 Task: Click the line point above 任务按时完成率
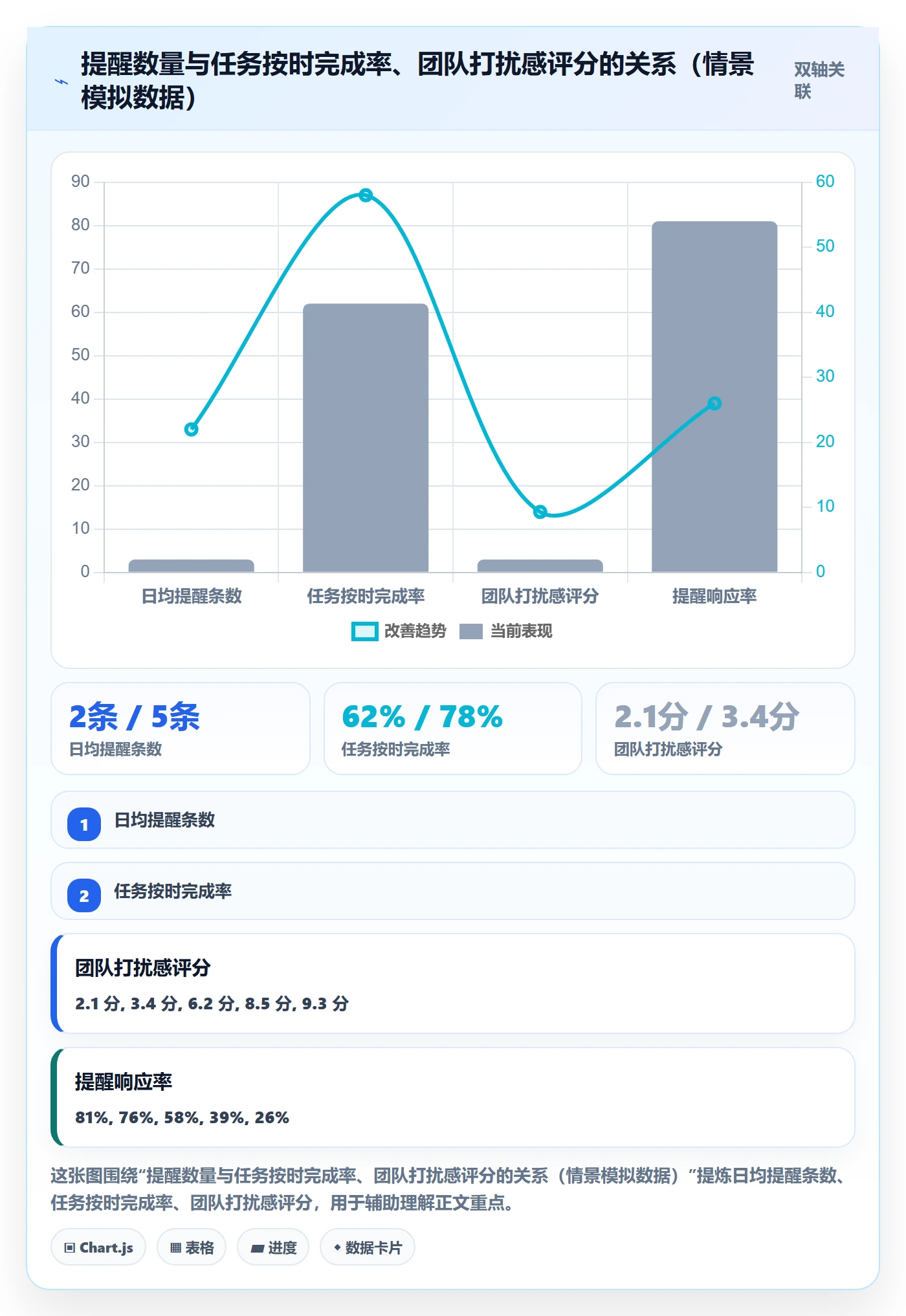tap(366, 195)
